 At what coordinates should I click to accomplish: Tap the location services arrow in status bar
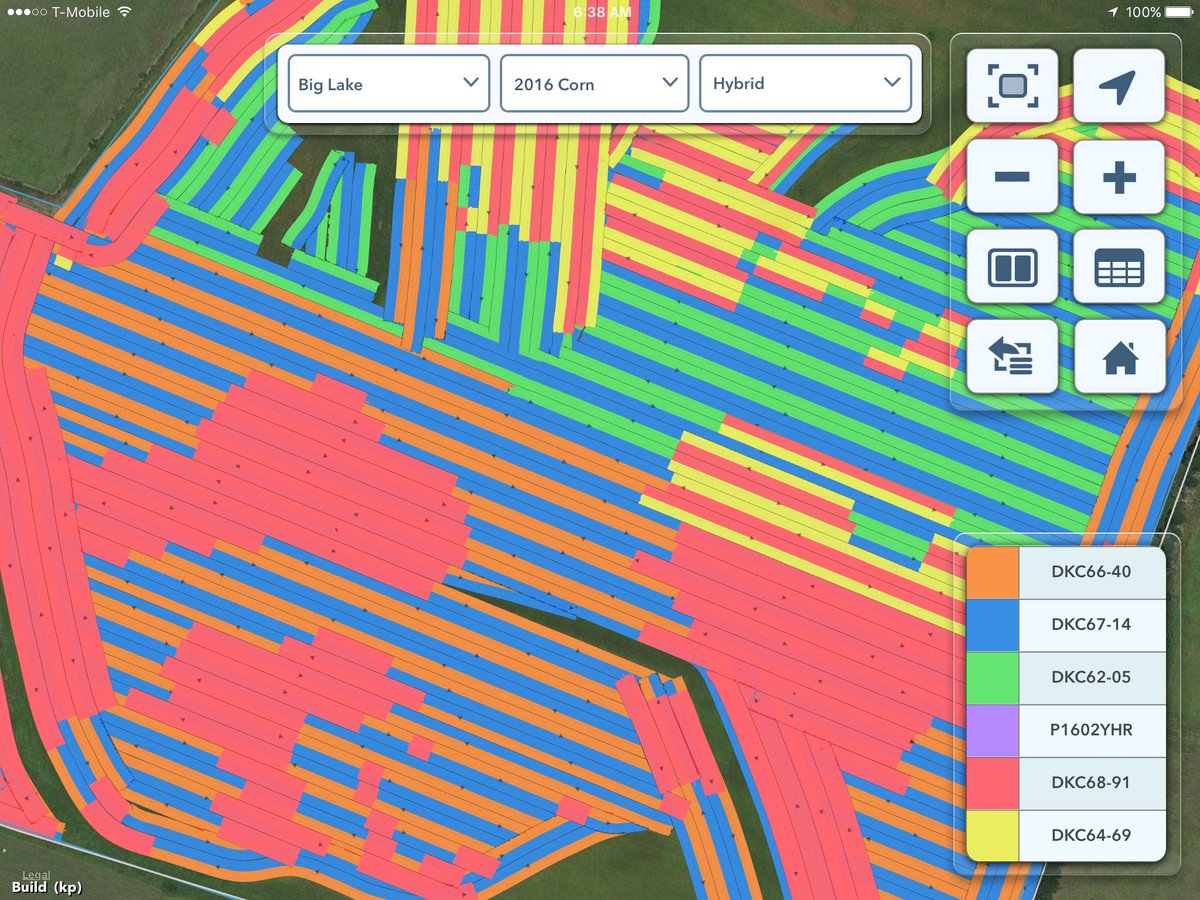(1113, 12)
